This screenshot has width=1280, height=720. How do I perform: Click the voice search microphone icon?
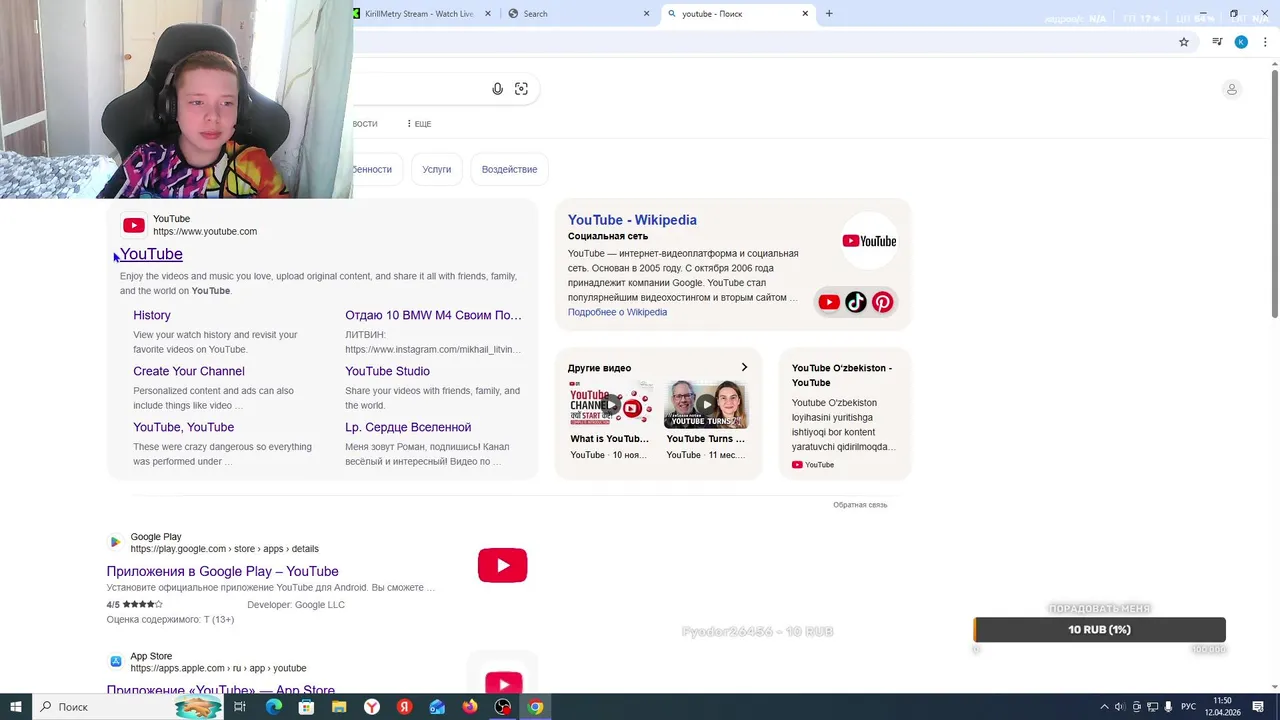coord(497,89)
